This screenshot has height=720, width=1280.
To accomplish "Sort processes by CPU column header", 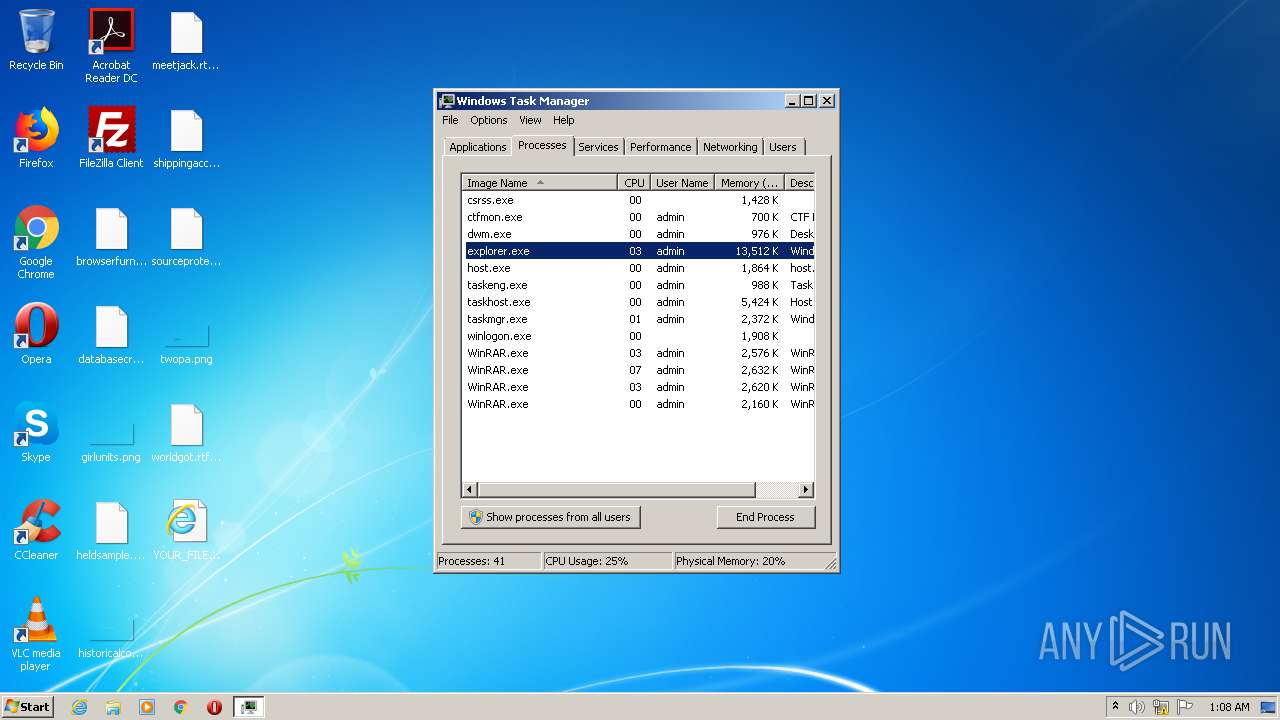I will coord(635,183).
